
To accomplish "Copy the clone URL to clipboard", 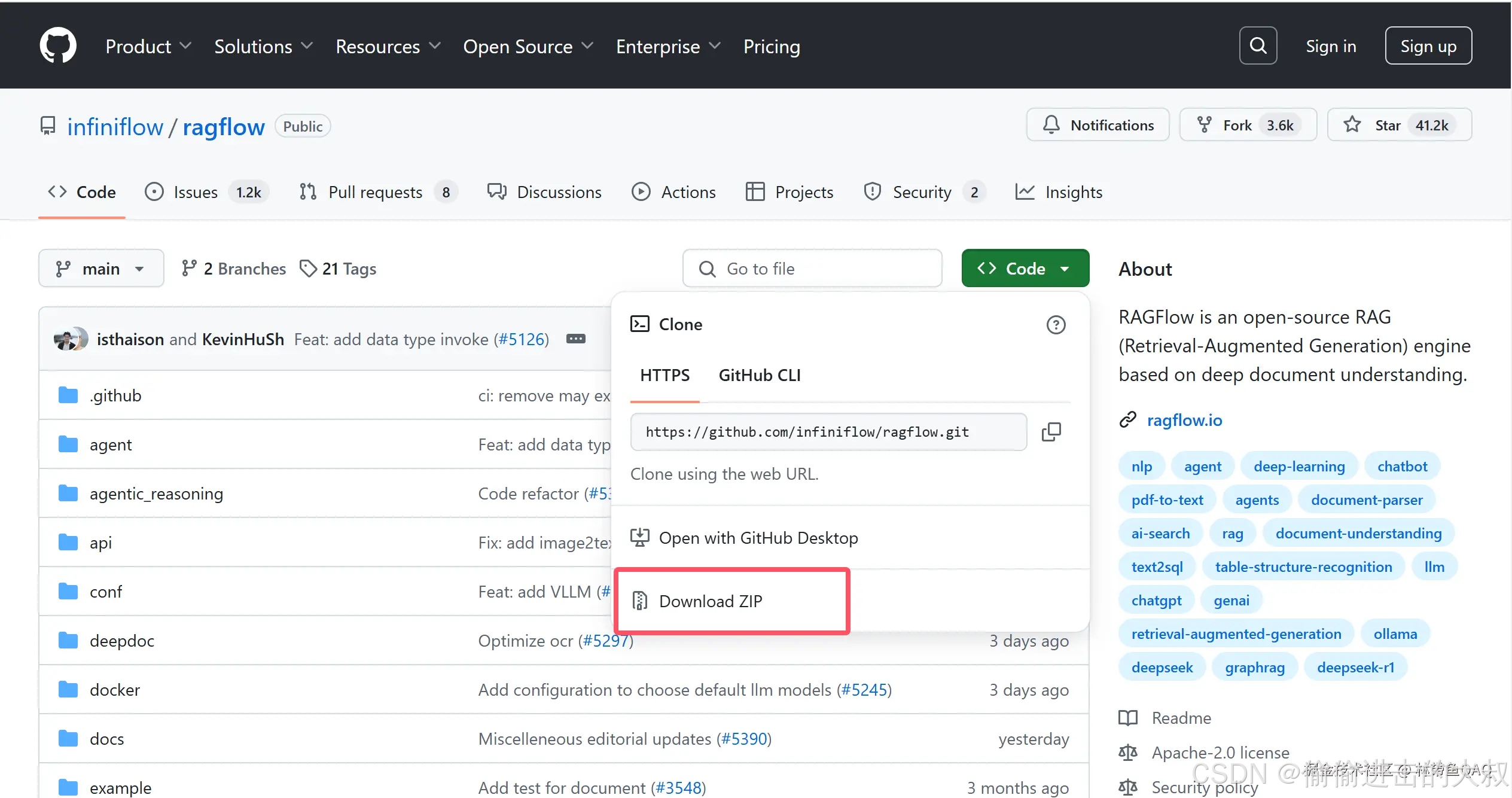I will pyautogui.click(x=1051, y=432).
